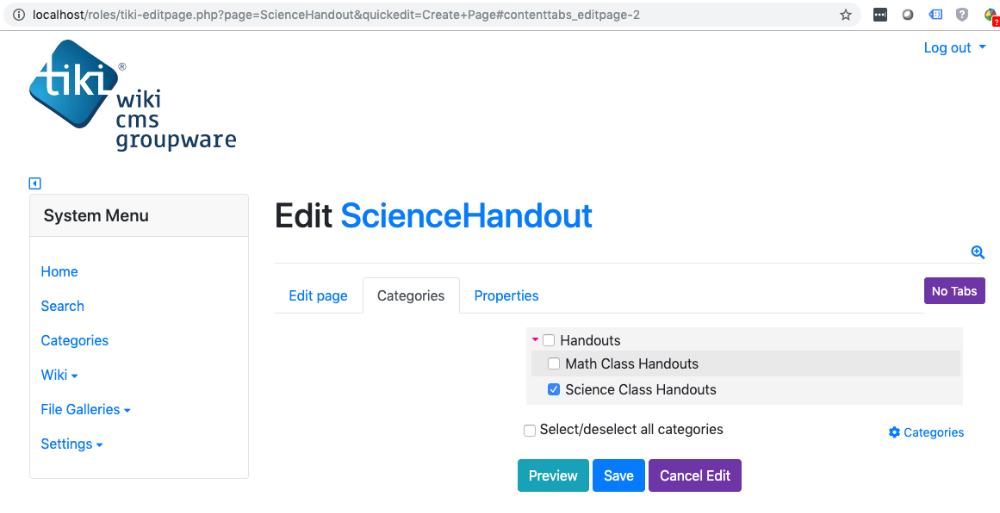Bookmark this page using the star icon

coord(846,15)
